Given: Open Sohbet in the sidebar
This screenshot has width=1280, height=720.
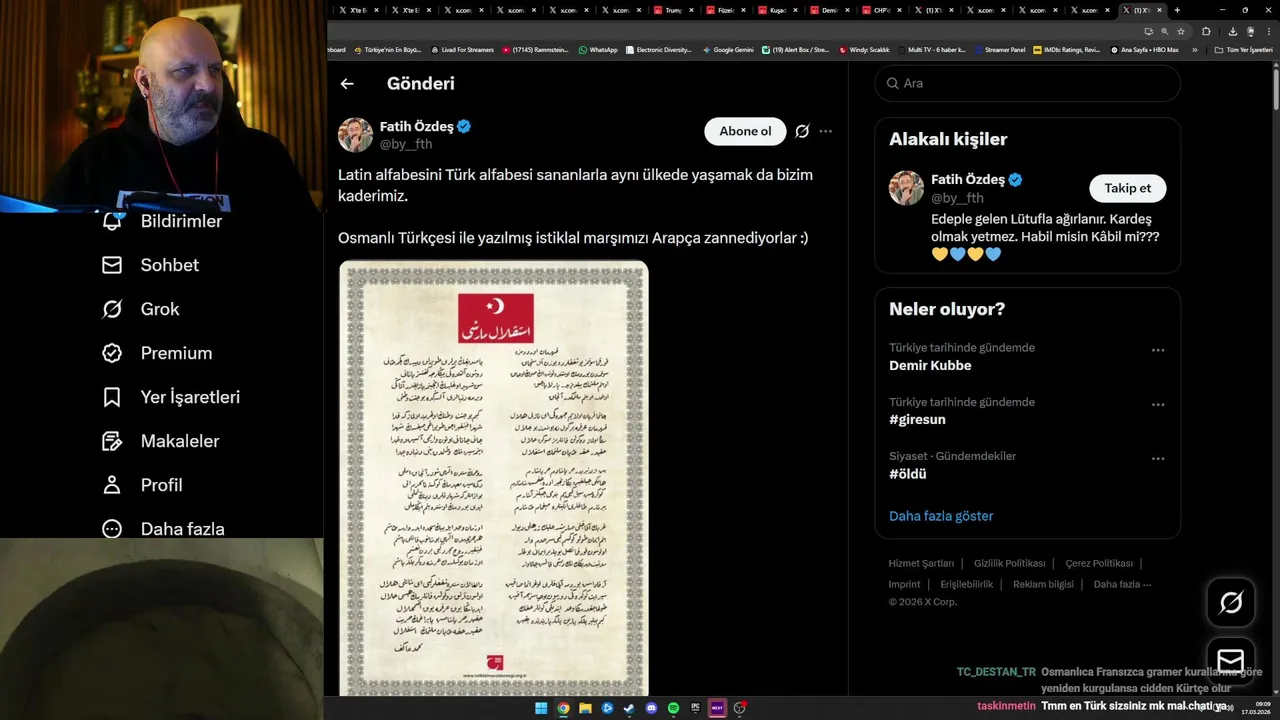Looking at the screenshot, I should click(x=150, y=265).
